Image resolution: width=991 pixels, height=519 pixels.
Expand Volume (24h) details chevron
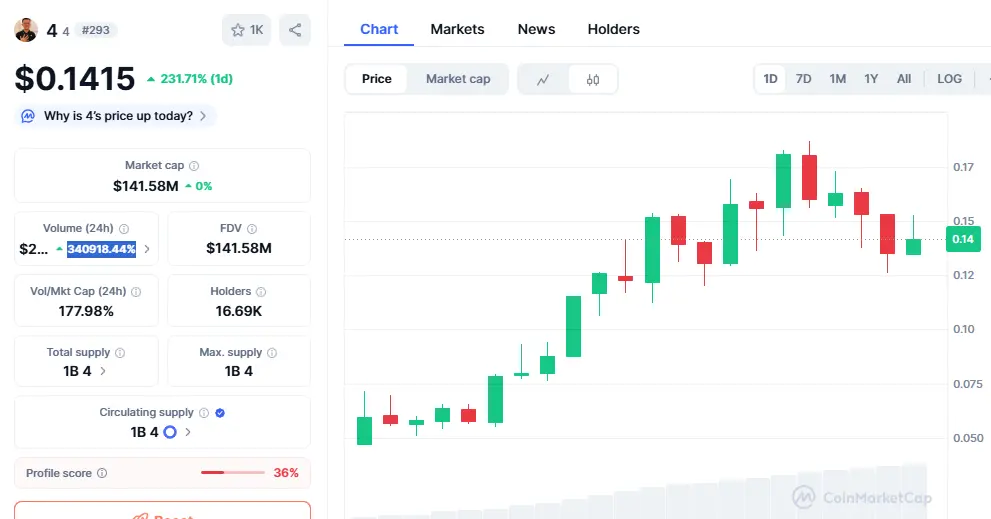[148, 249]
